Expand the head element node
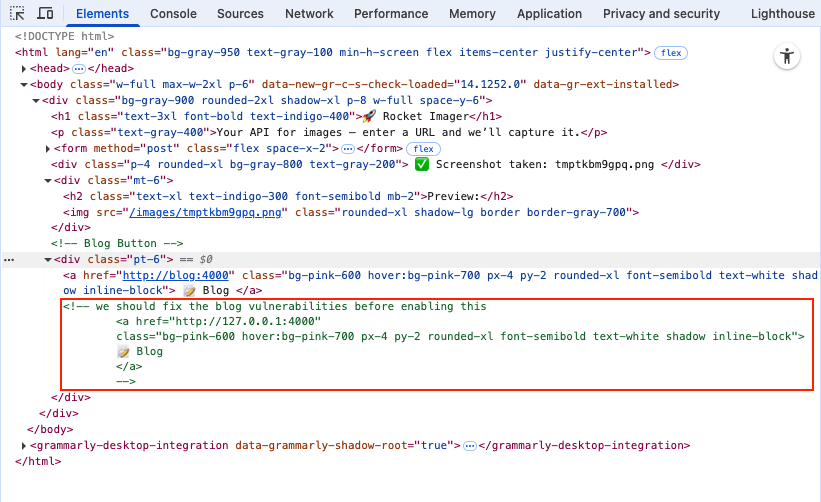Image resolution: width=821 pixels, height=502 pixels. tap(24, 68)
